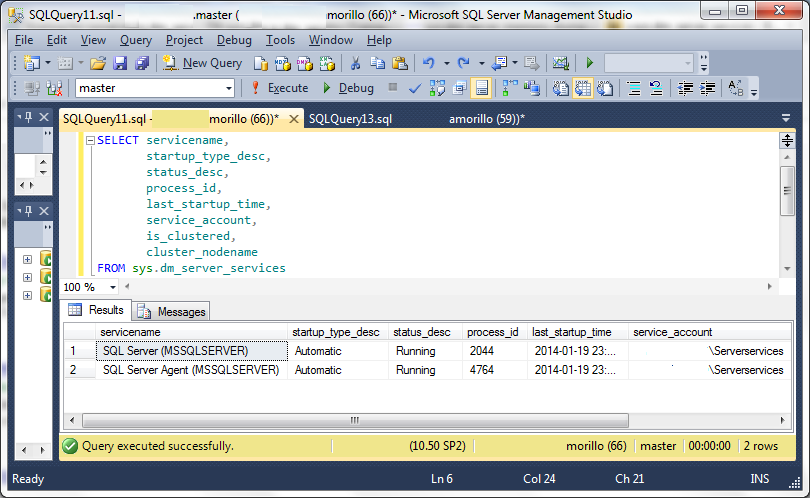This screenshot has height=498, width=810.
Task: Click the Copy icon
Action: point(378,63)
